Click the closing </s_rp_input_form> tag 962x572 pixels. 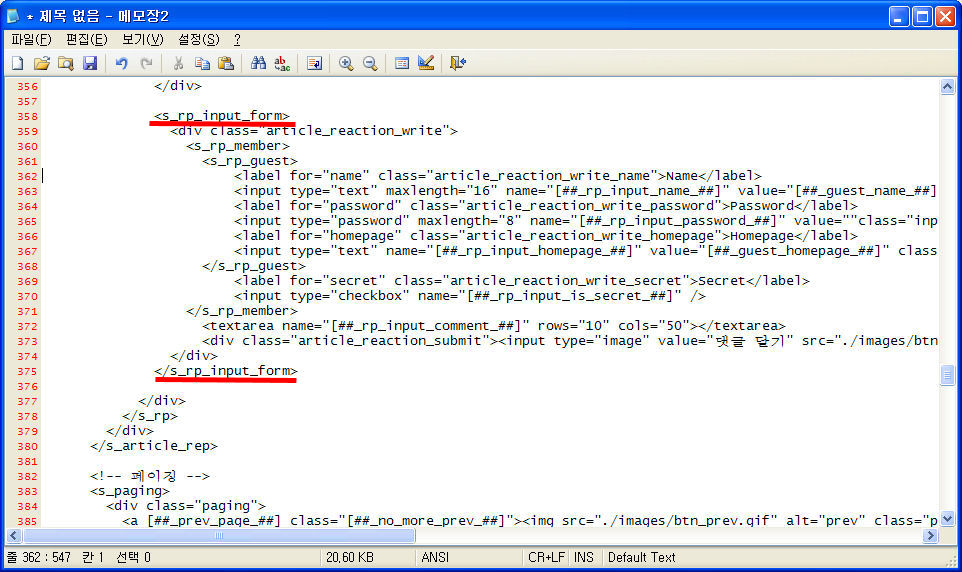(x=225, y=371)
